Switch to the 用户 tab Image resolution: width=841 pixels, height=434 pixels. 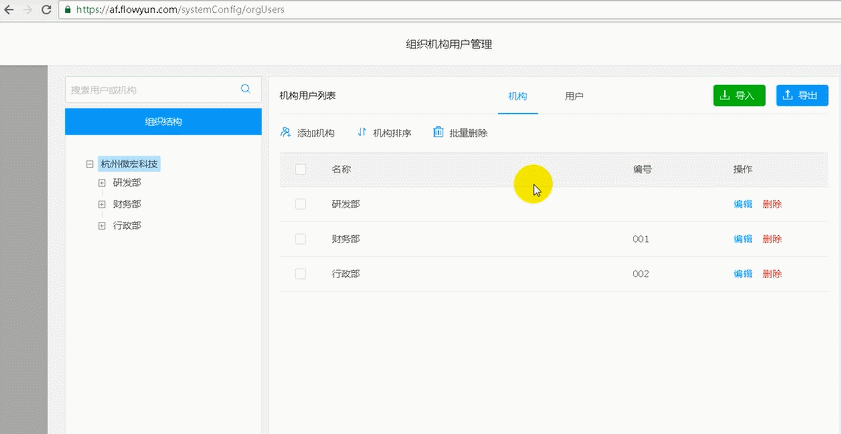(574, 97)
